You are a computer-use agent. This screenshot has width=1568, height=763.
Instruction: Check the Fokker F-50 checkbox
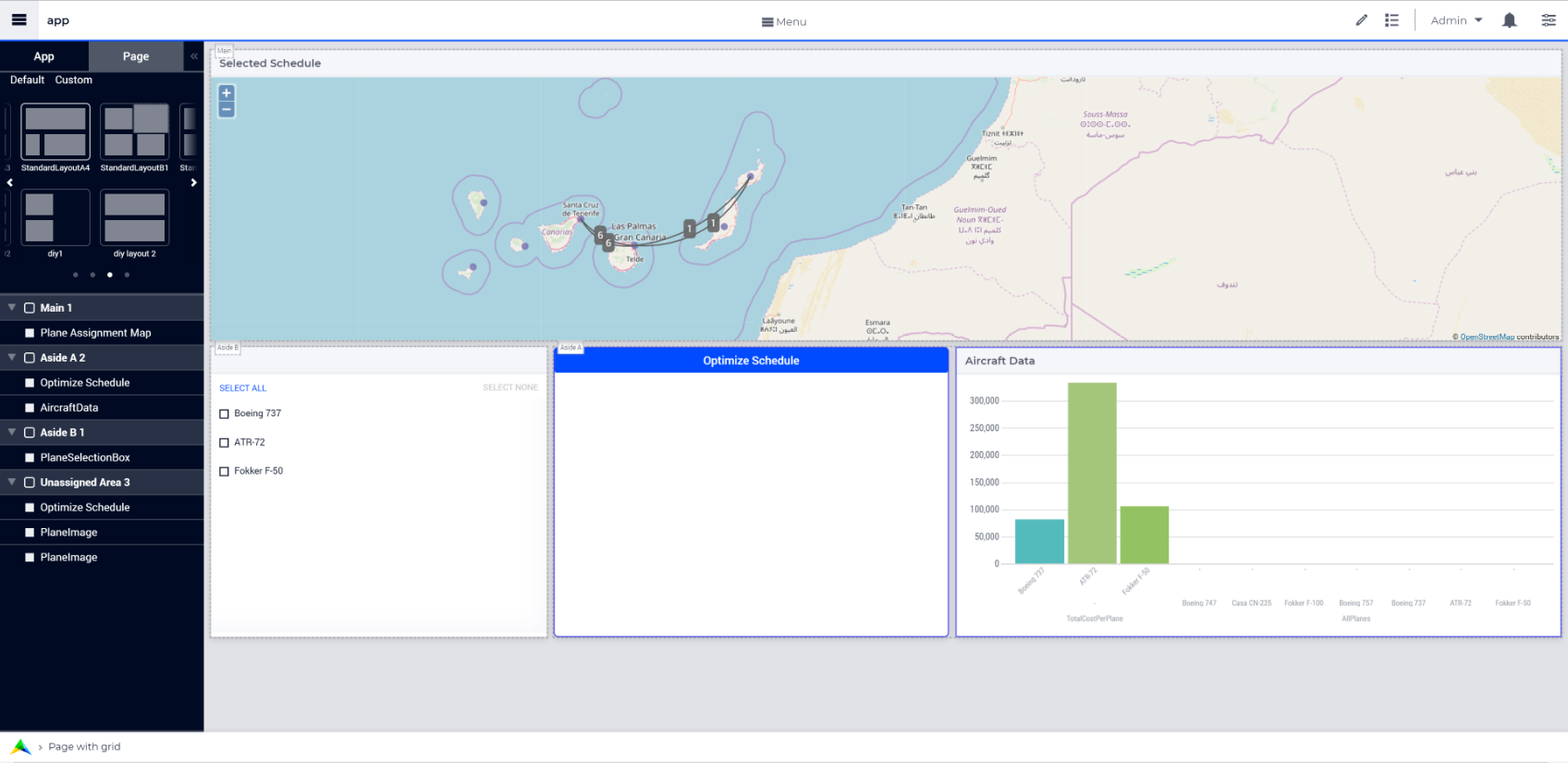coord(224,472)
